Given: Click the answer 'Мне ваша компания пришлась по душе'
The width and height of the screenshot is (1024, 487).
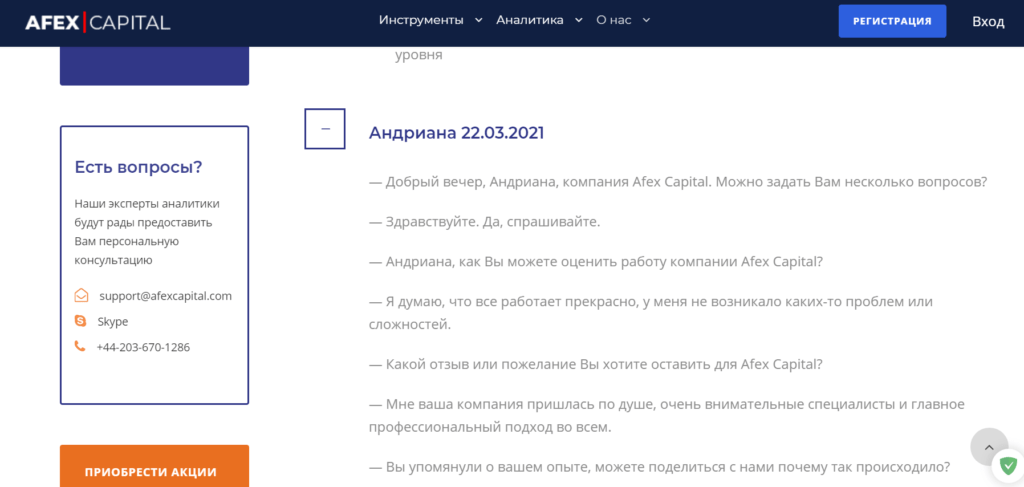Looking at the screenshot, I should (x=667, y=416).
